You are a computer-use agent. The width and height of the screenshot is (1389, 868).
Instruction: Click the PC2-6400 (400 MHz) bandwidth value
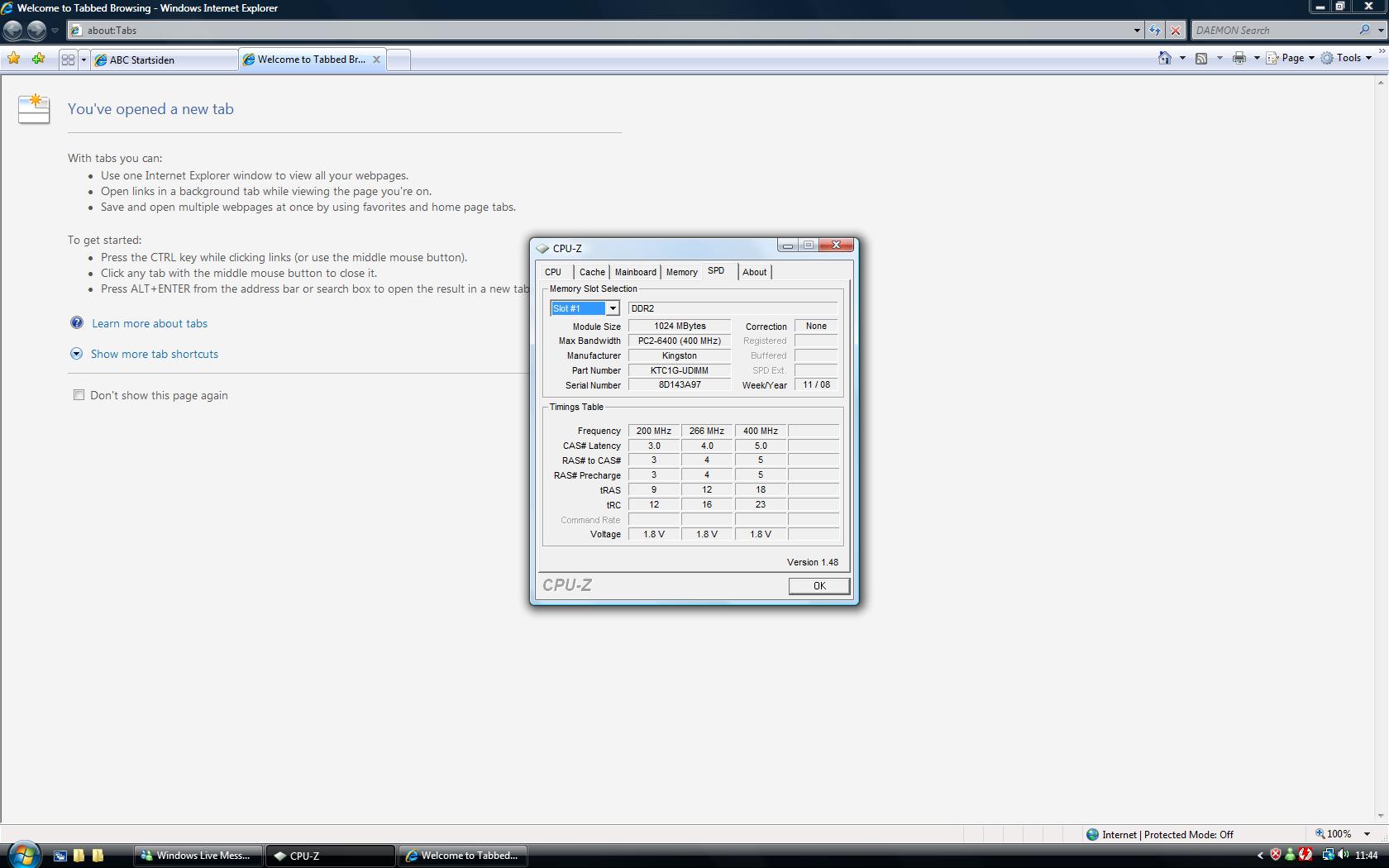click(680, 341)
